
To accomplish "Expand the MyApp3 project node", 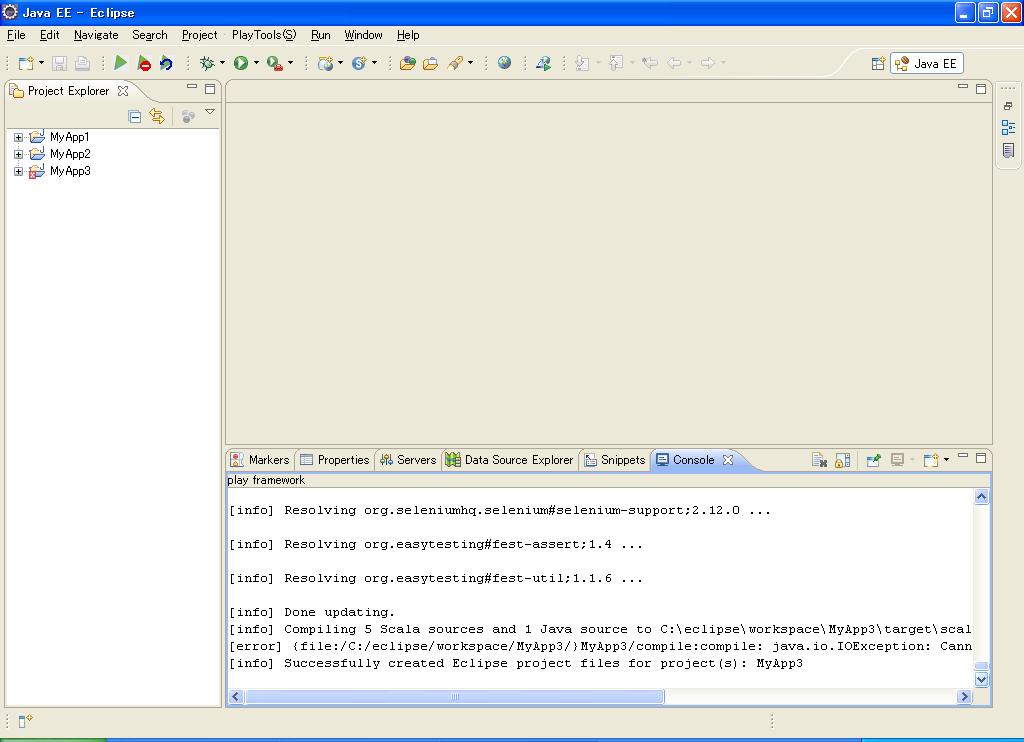I will pyautogui.click(x=18, y=171).
